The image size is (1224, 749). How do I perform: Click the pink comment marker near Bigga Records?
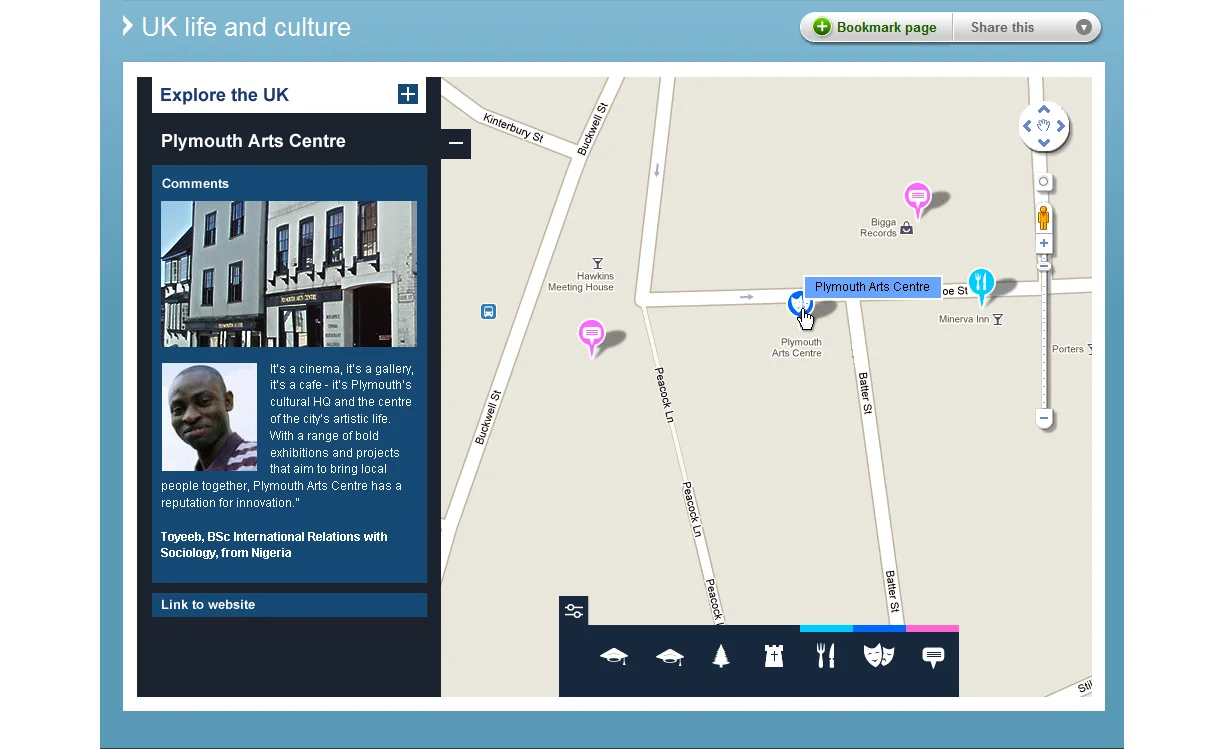coord(917,200)
